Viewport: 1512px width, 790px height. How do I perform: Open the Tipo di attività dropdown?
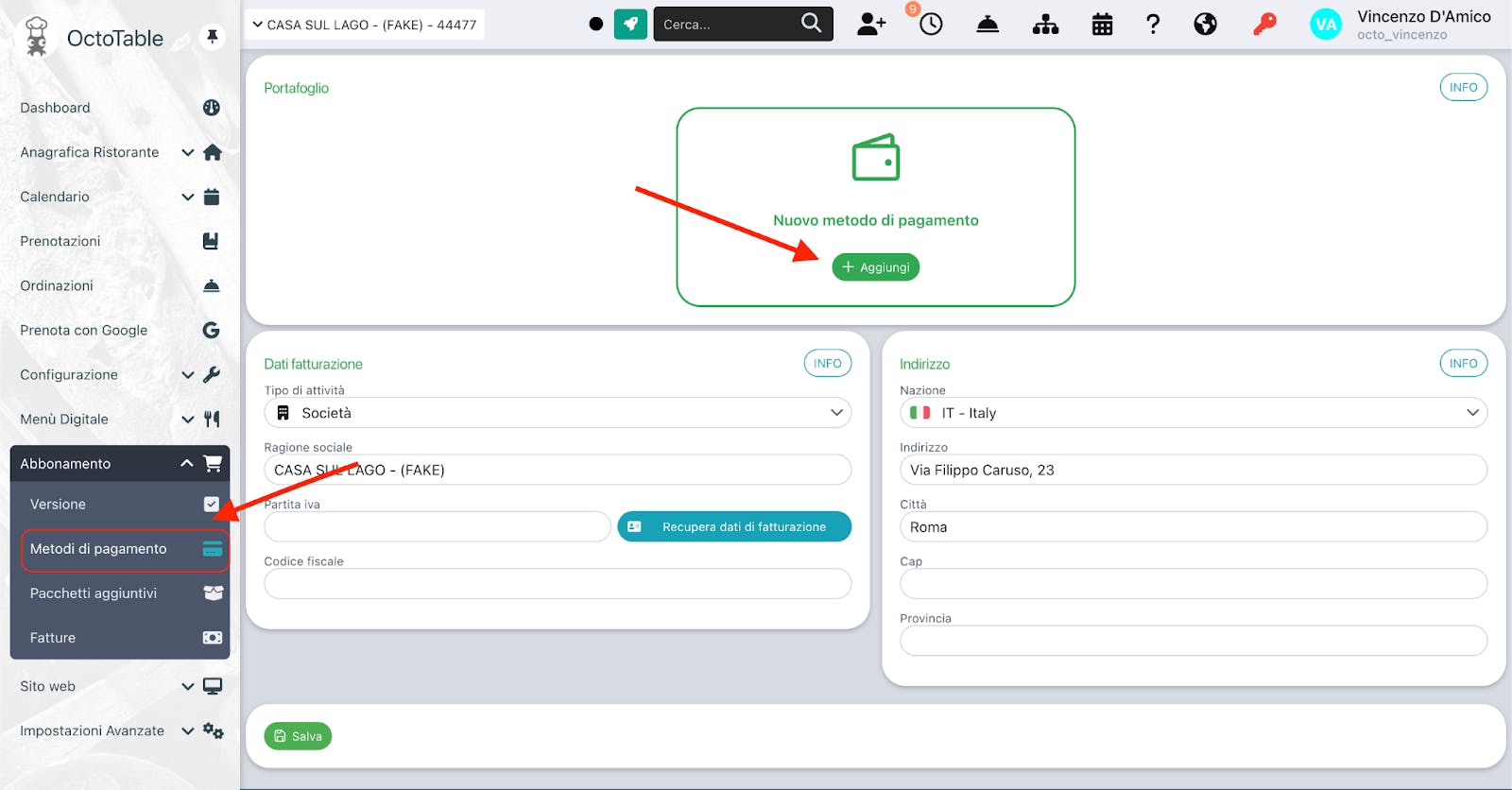click(558, 413)
